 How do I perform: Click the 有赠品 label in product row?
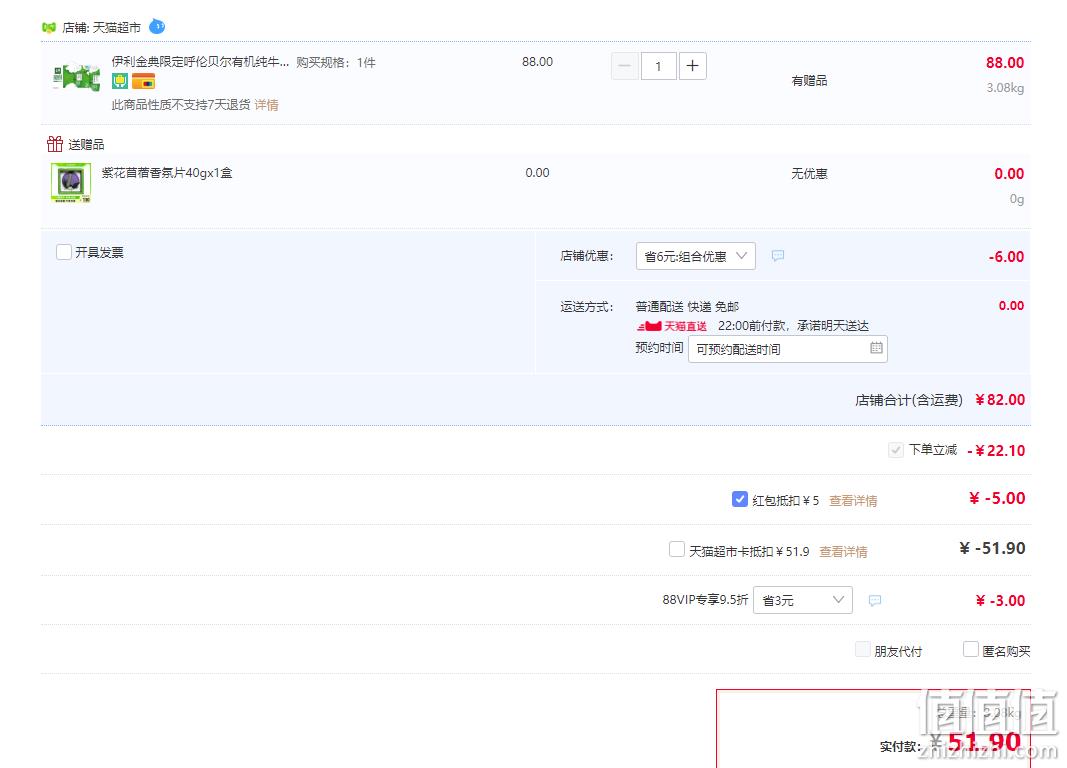(809, 81)
